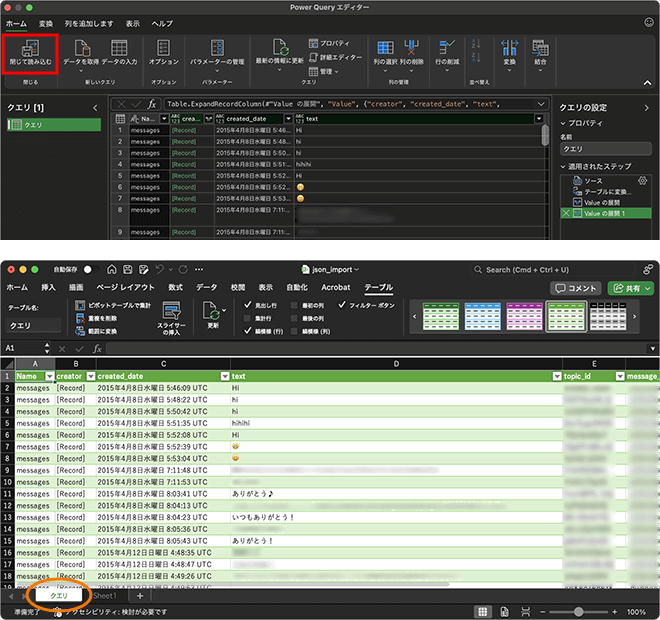Toggle the 自動保存 AutoSave switch
The height and width of the screenshot is (620, 660).
tap(91, 269)
